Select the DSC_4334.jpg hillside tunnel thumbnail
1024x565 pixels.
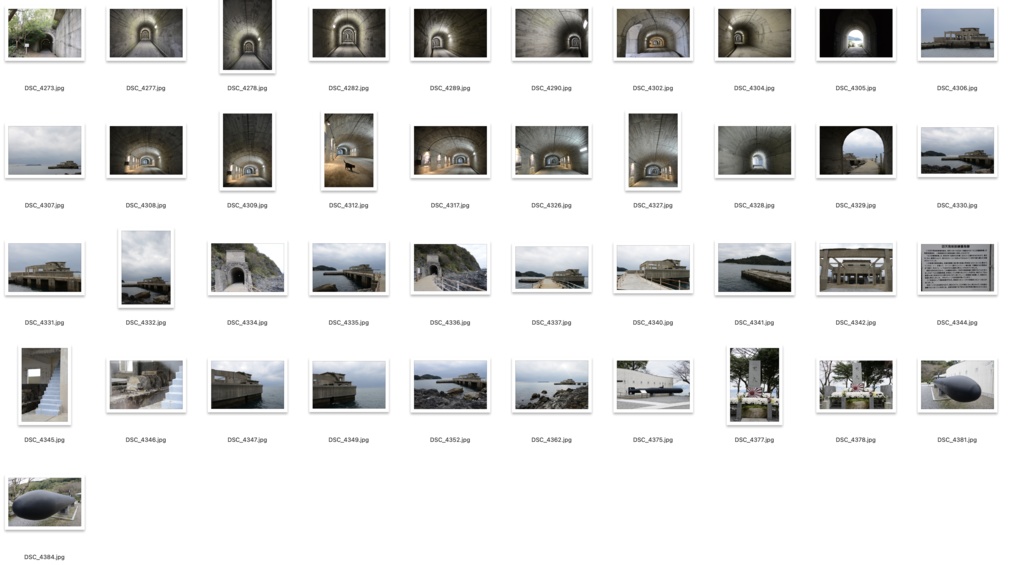[x=248, y=268]
